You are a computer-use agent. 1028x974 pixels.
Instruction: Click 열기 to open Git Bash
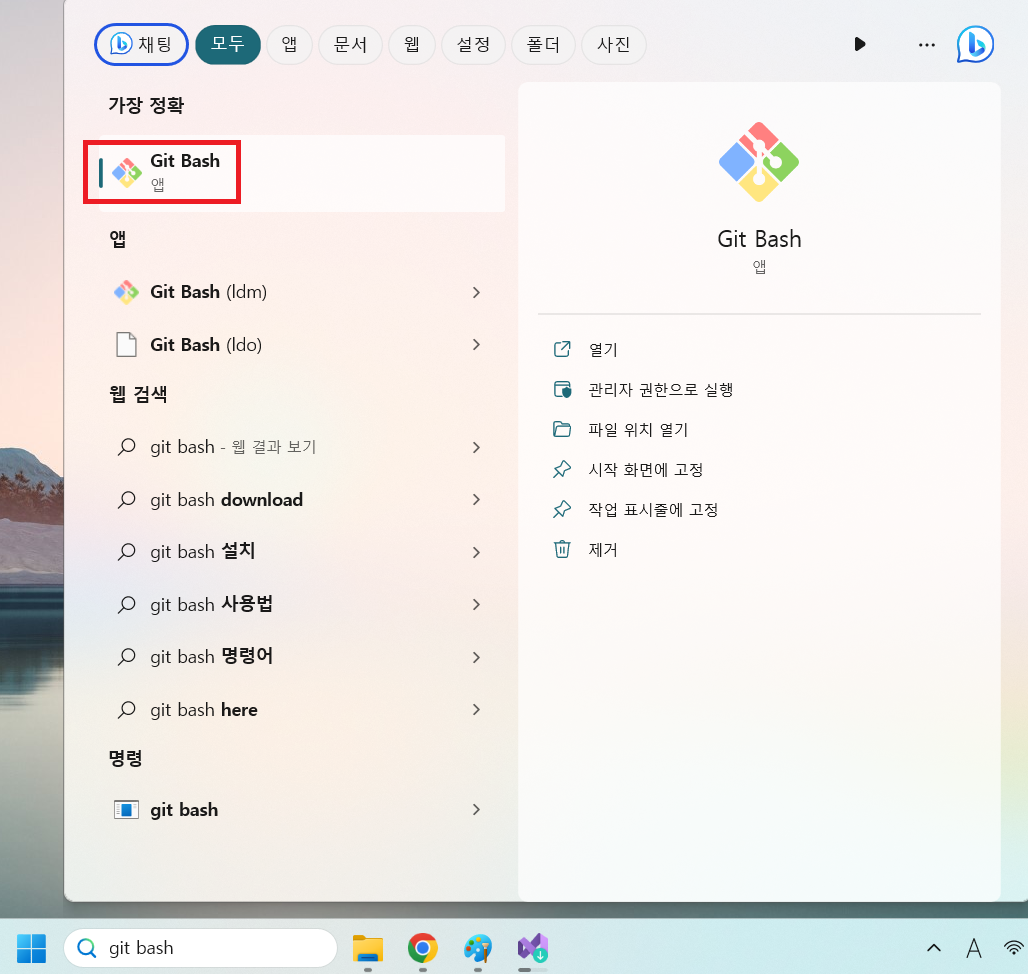click(603, 349)
